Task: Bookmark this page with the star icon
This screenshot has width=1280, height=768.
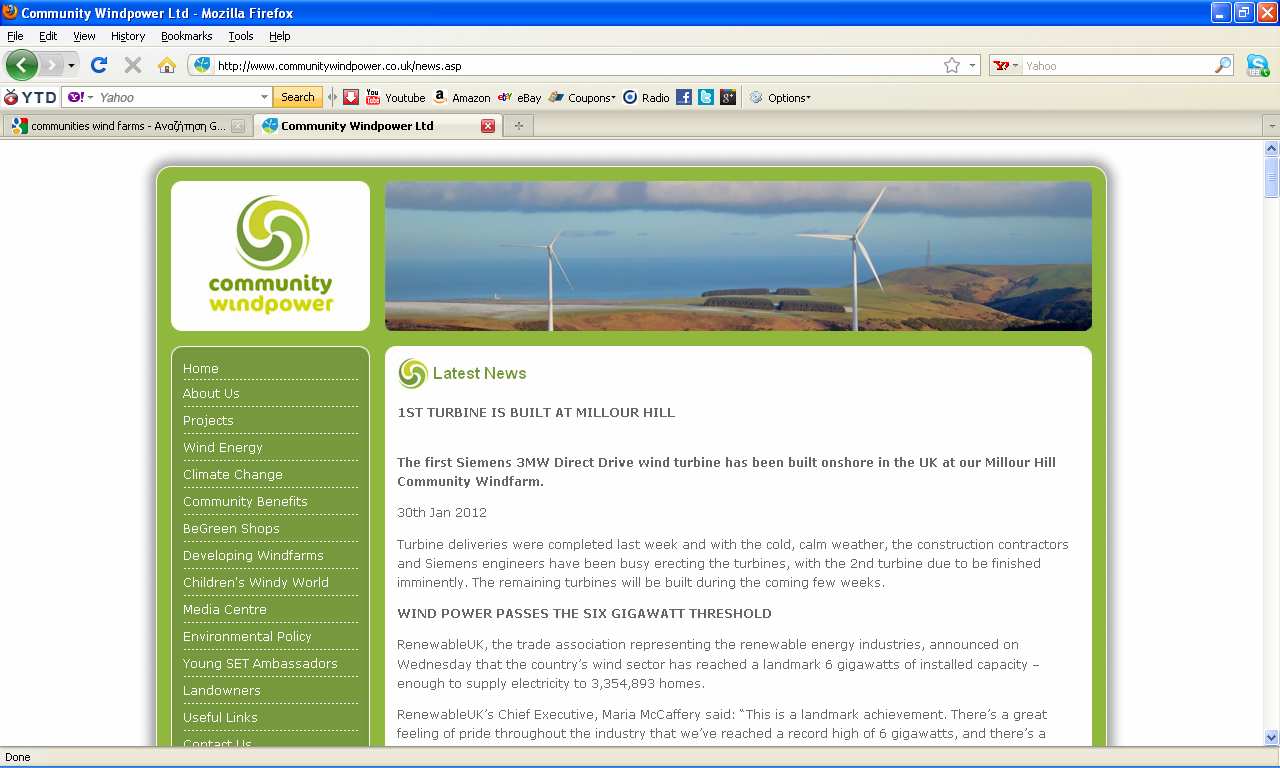Action: [x=952, y=65]
